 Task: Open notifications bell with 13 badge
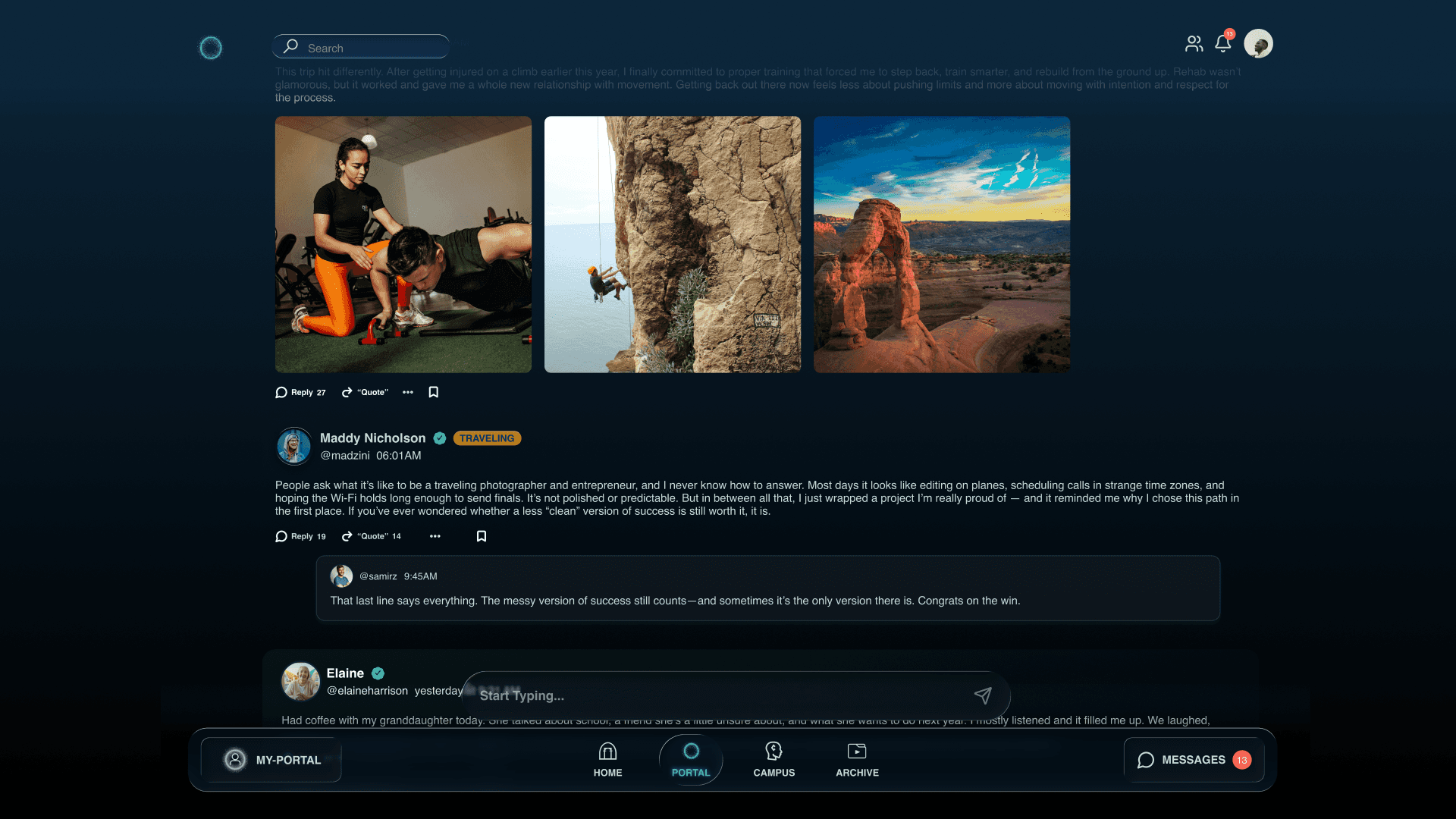tap(1222, 43)
